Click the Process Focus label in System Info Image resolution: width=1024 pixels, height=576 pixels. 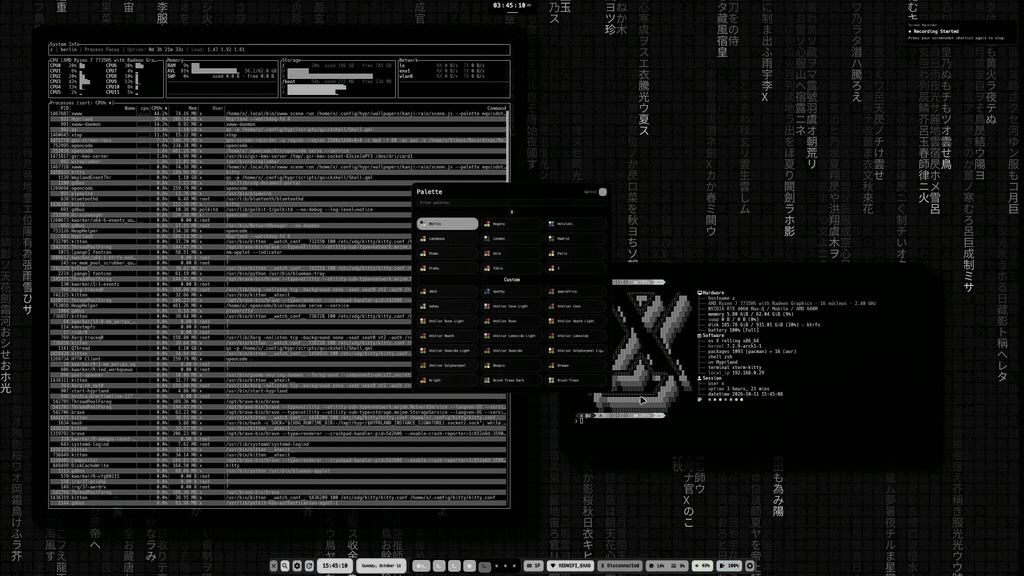tap(102, 50)
